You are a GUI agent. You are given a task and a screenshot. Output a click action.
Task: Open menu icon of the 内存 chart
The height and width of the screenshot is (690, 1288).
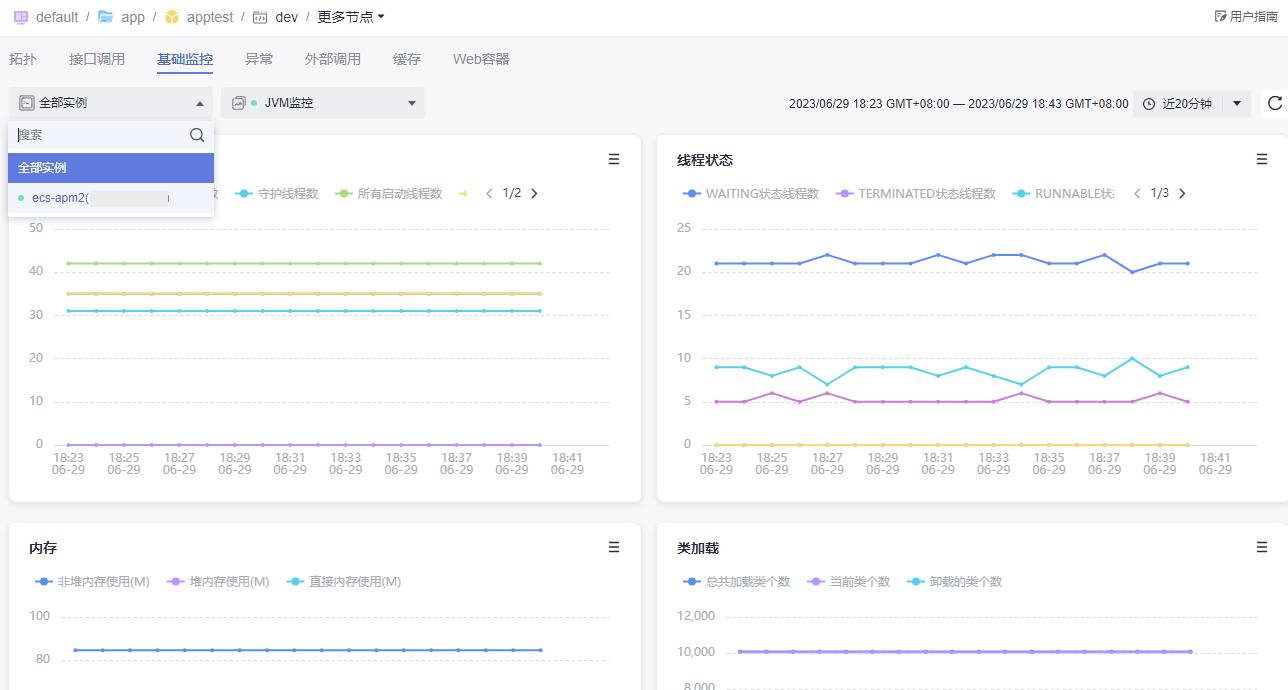[x=614, y=547]
